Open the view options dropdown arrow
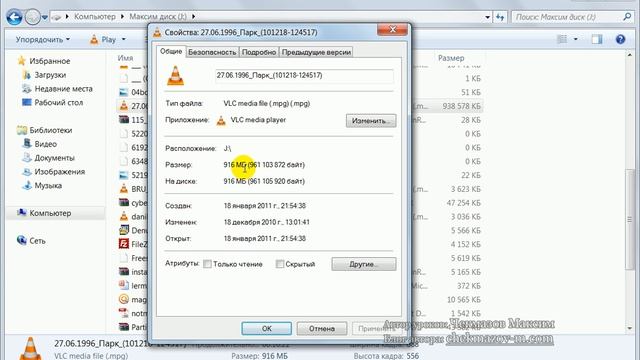Viewport: 640px width, 360px height. (576, 39)
